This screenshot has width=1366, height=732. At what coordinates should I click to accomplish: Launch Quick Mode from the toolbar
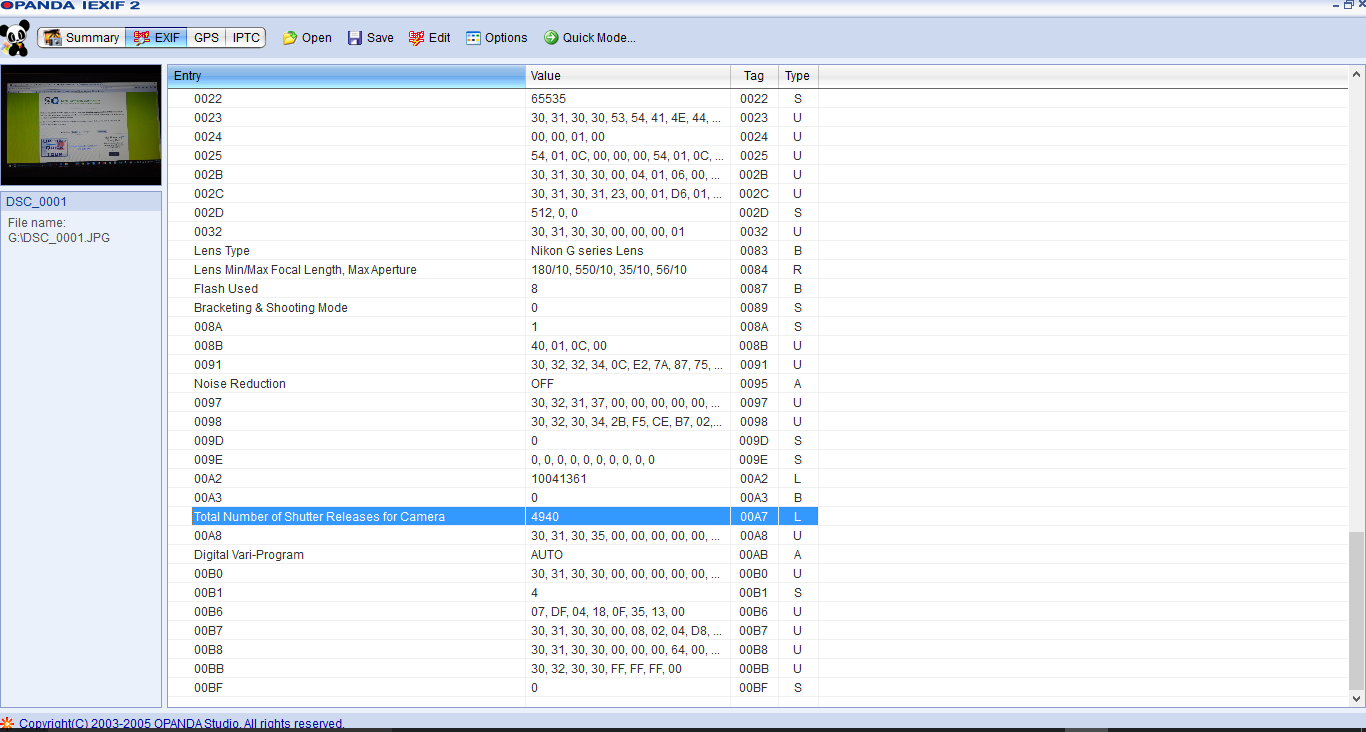coord(590,38)
